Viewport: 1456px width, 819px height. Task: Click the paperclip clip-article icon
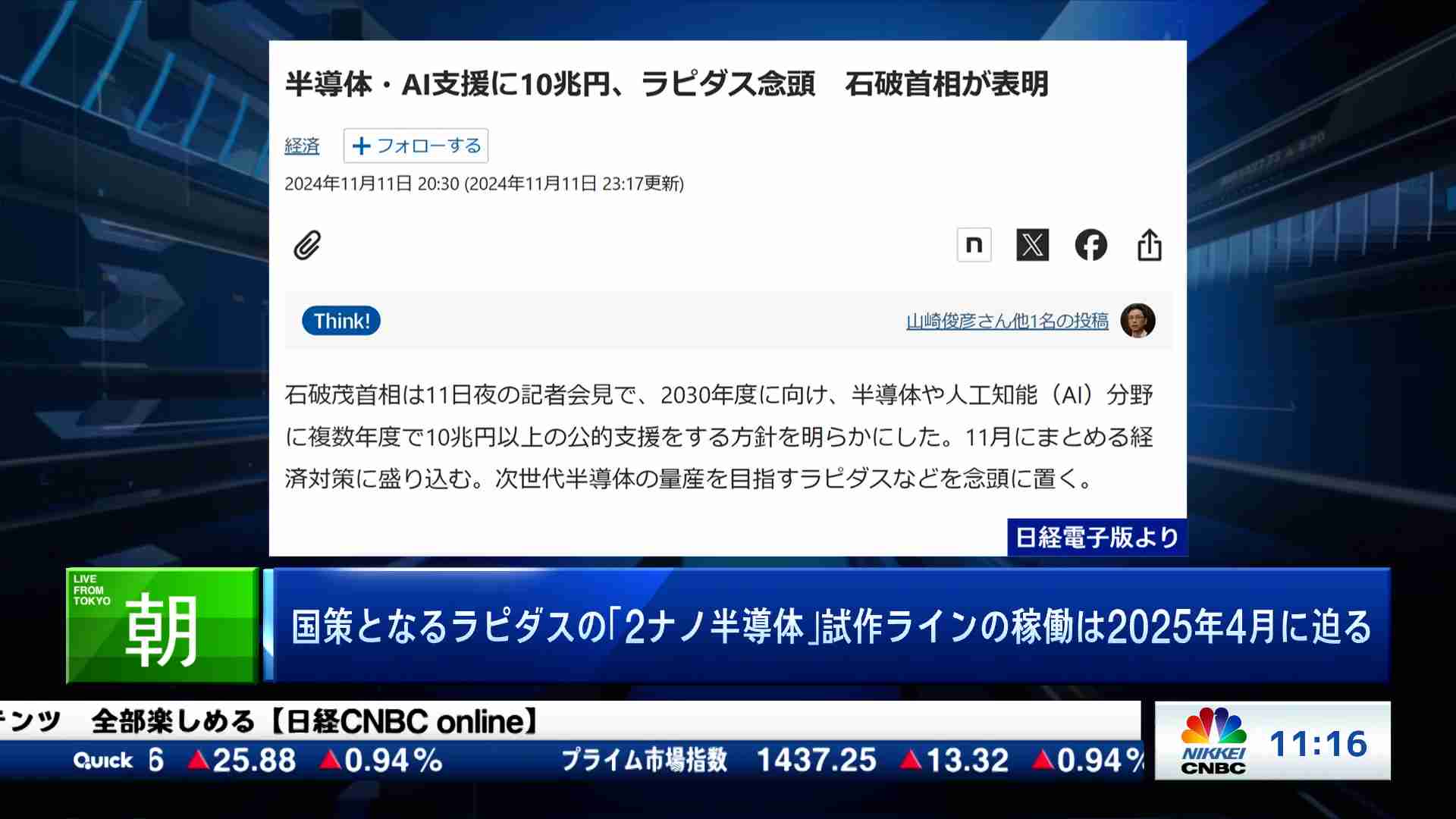tap(307, 246)
